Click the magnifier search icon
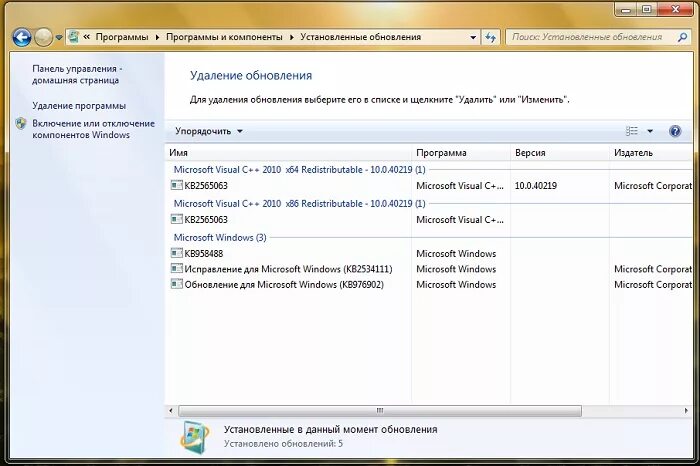 click(x=682, y=37)
